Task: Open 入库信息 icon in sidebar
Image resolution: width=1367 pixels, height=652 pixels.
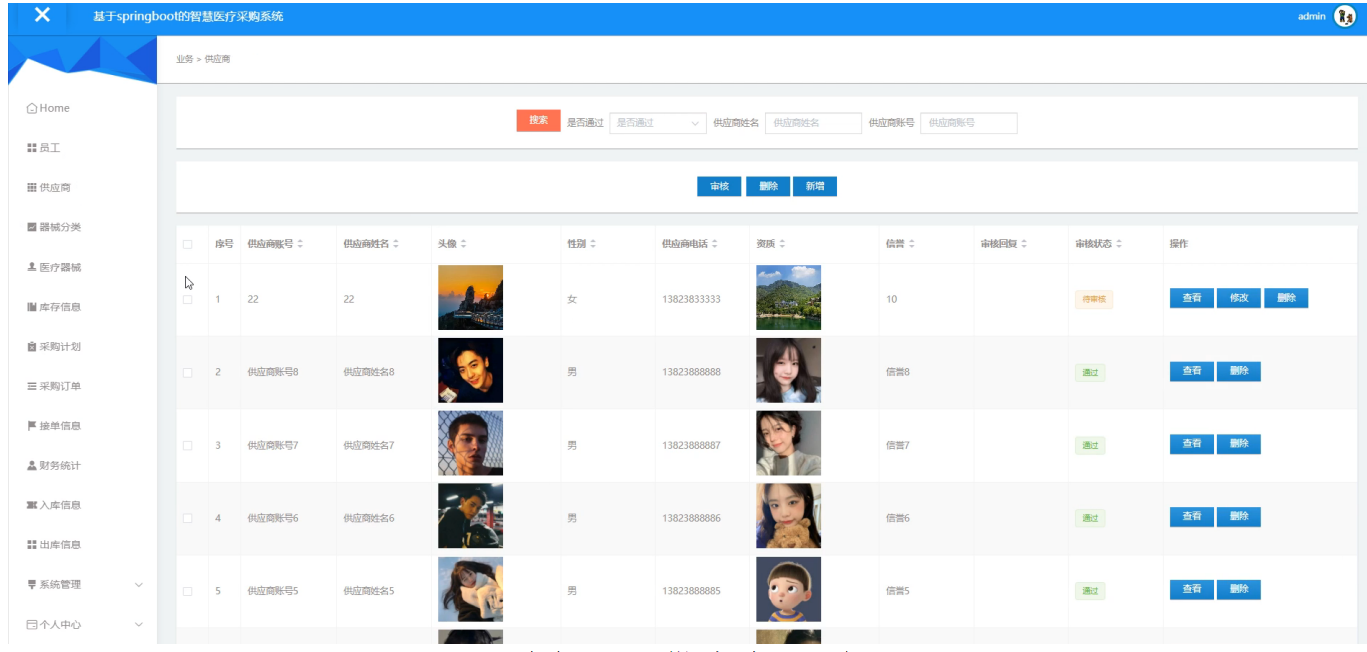Action: tap(31, 505)
